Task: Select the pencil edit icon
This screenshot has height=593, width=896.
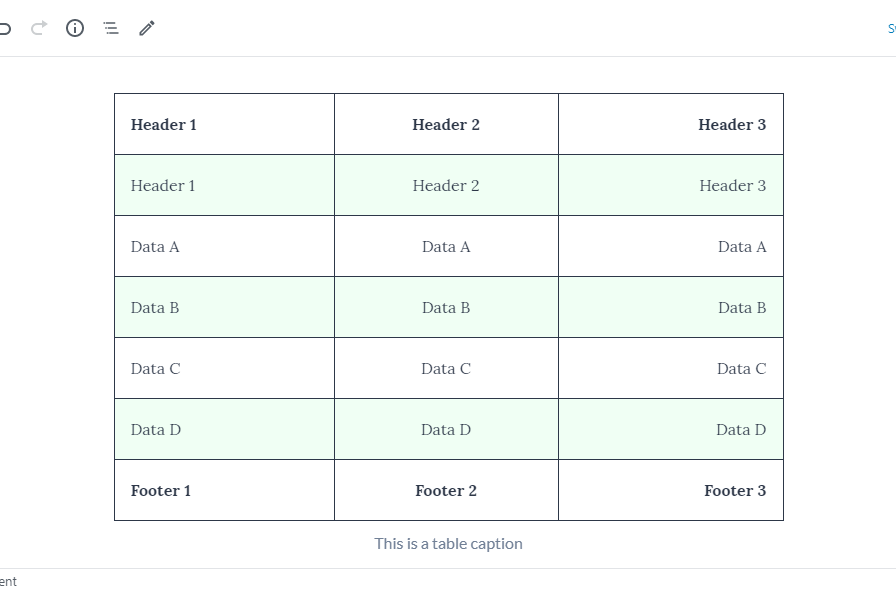Action: (146, 28)
